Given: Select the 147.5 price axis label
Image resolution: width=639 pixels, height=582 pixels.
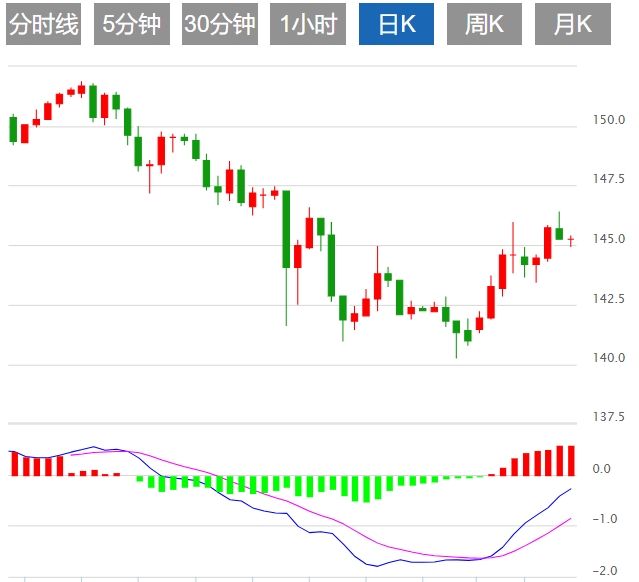Looking at the screenshot, I should (x=608, y=180).
